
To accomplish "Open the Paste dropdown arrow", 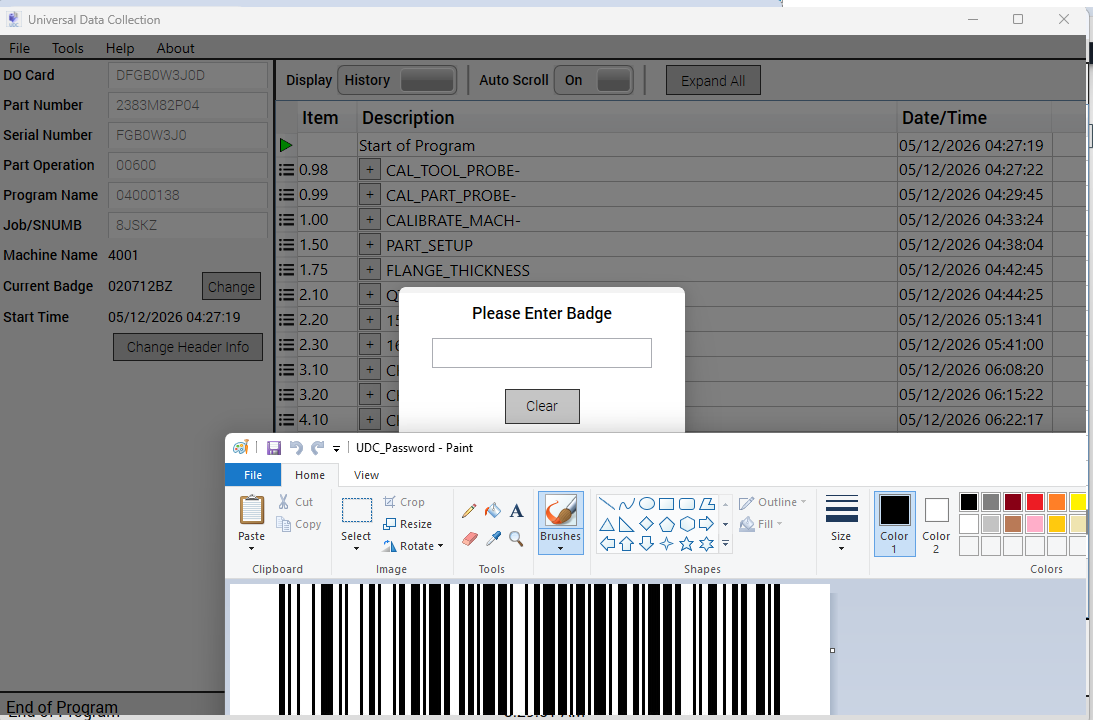I will click(252, 549).
